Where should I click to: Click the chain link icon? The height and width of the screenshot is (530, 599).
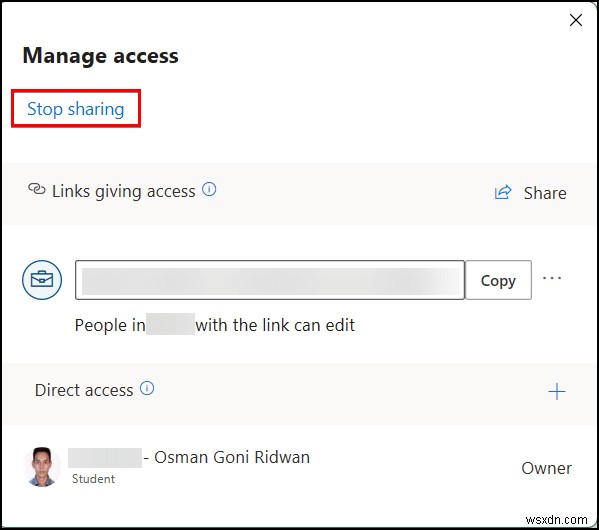[x=37, y=189]
